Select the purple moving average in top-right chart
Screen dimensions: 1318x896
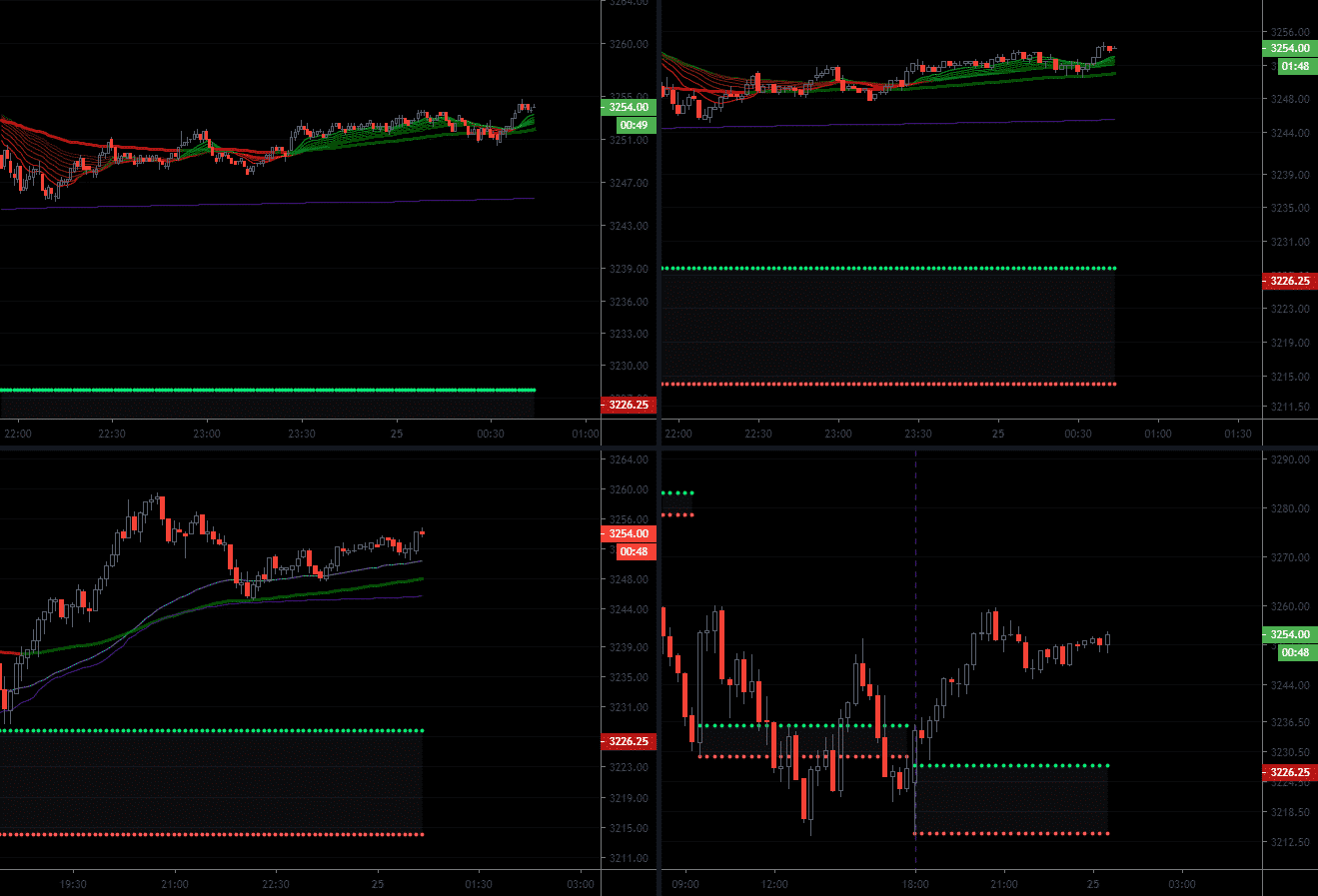point(888,124)
